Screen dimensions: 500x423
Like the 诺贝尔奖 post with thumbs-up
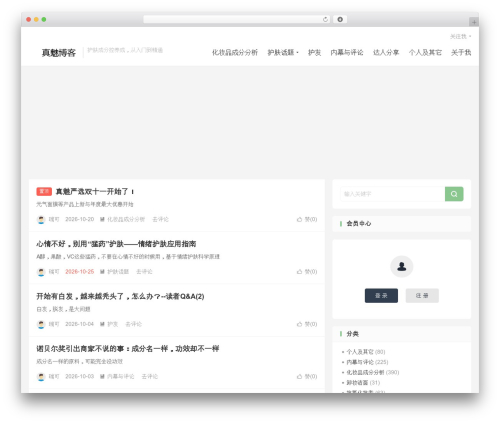pos(307,376)
